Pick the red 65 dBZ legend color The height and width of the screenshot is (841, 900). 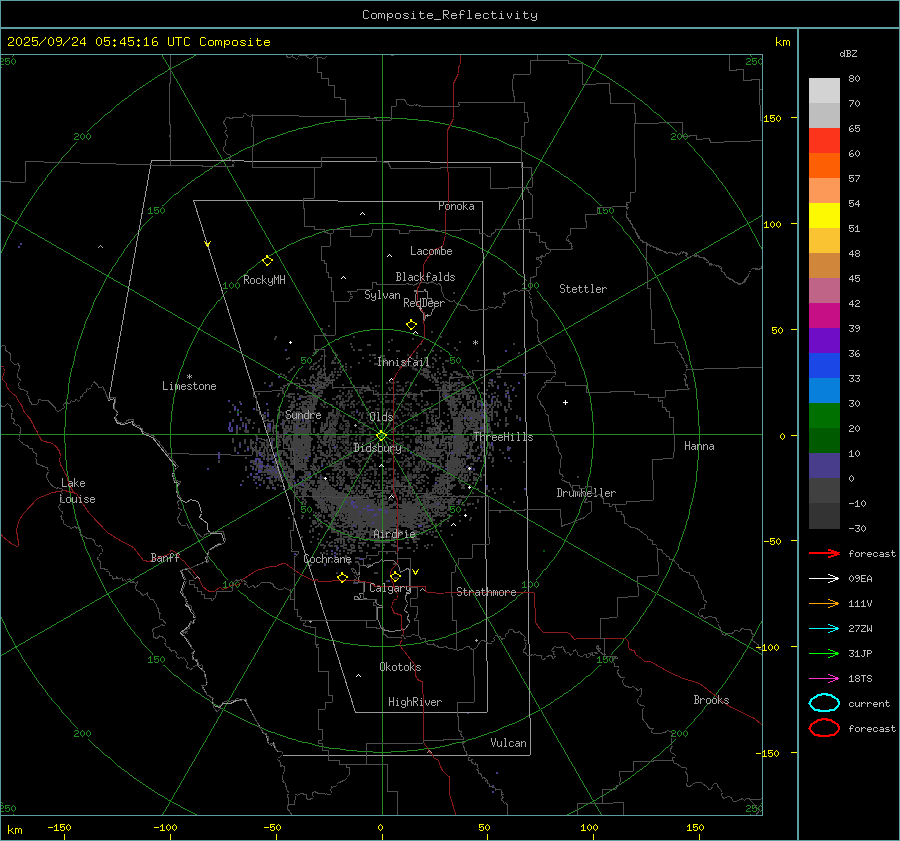[824, 140]
